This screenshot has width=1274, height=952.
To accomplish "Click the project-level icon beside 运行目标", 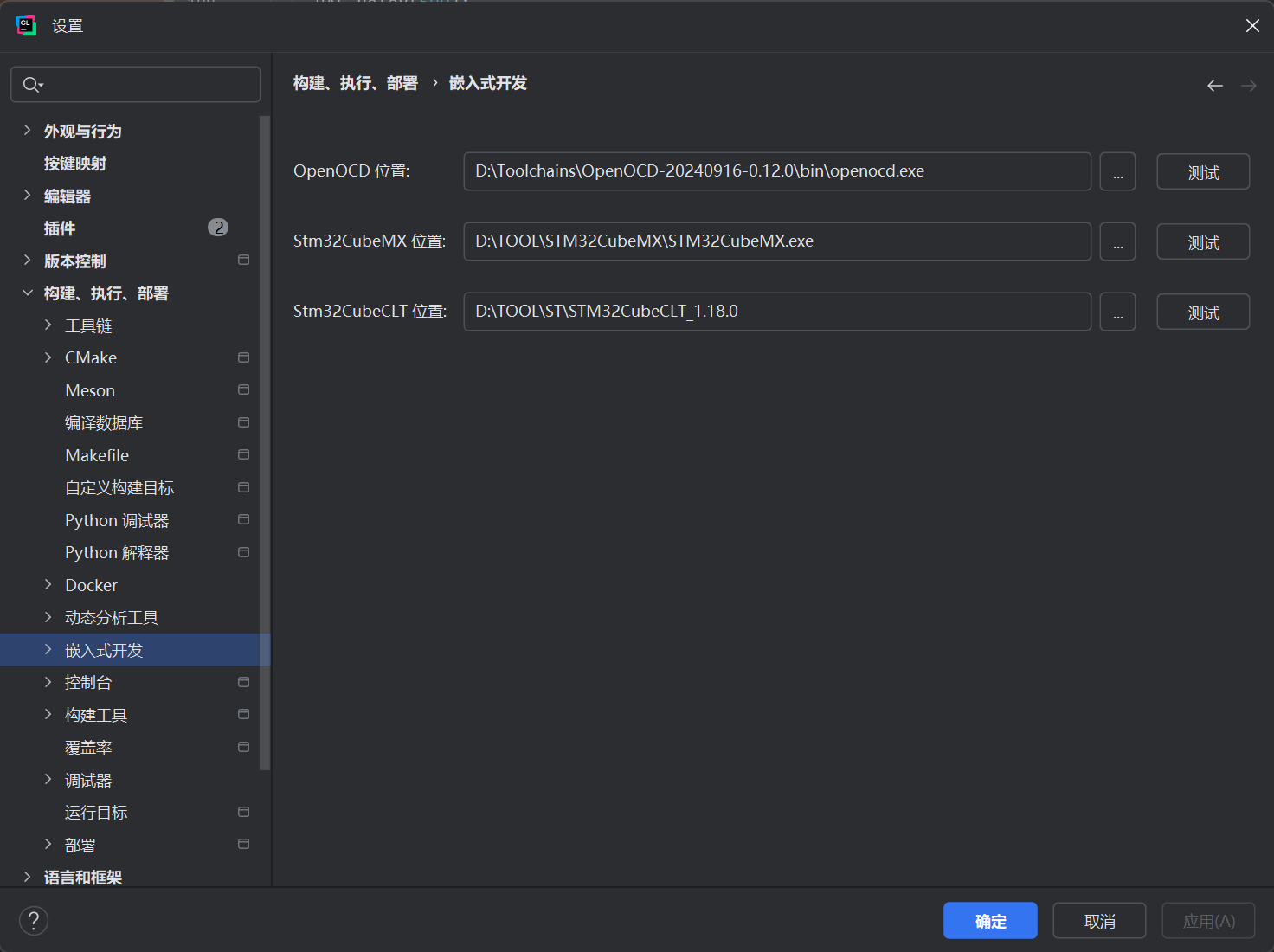I will pos(243,812).
